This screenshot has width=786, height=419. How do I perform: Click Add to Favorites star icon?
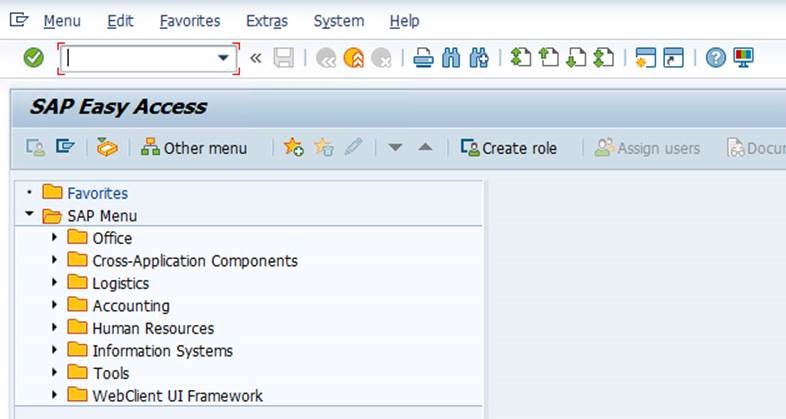point(294,147)
